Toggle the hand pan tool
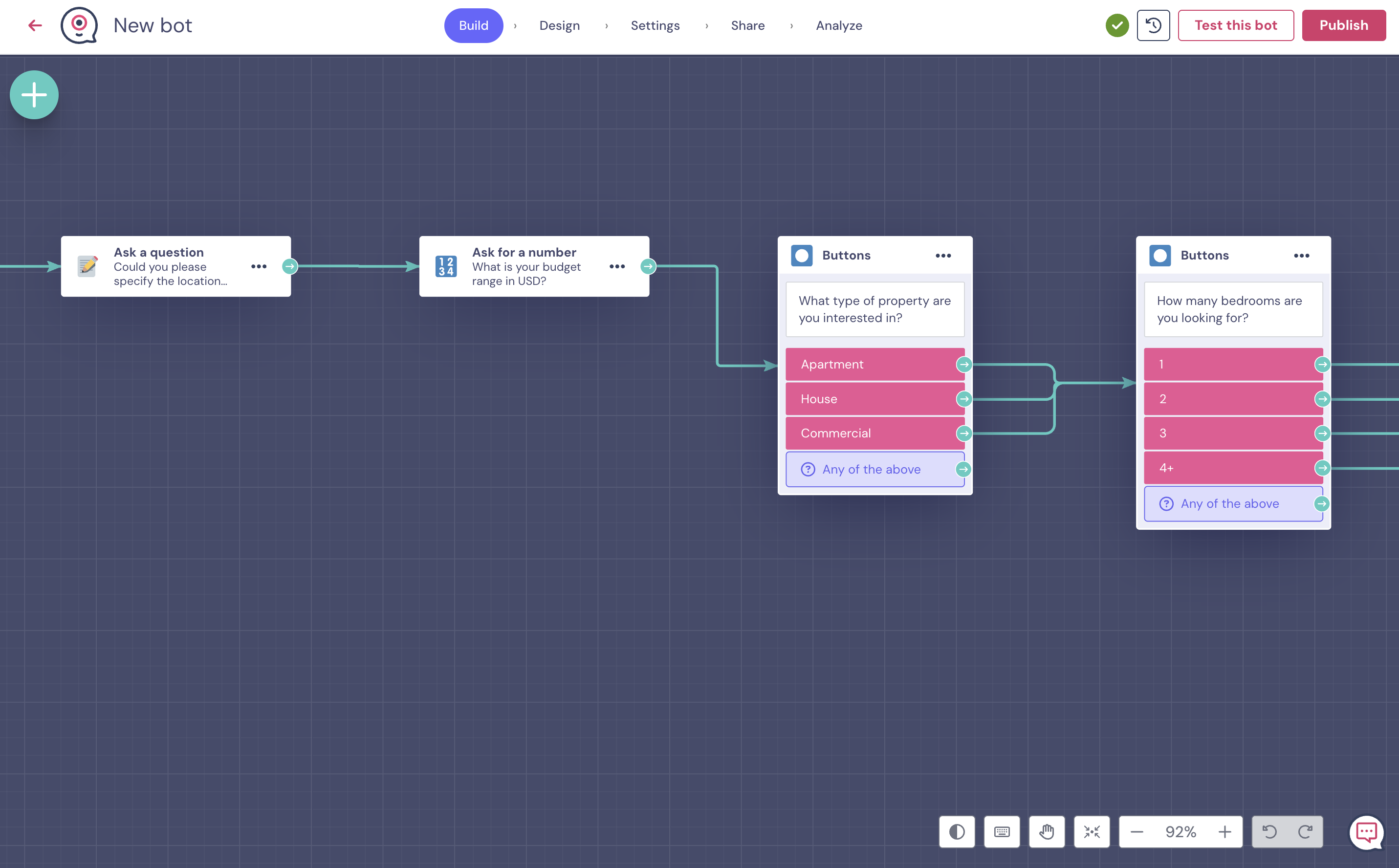 [x=1047, y=831]
